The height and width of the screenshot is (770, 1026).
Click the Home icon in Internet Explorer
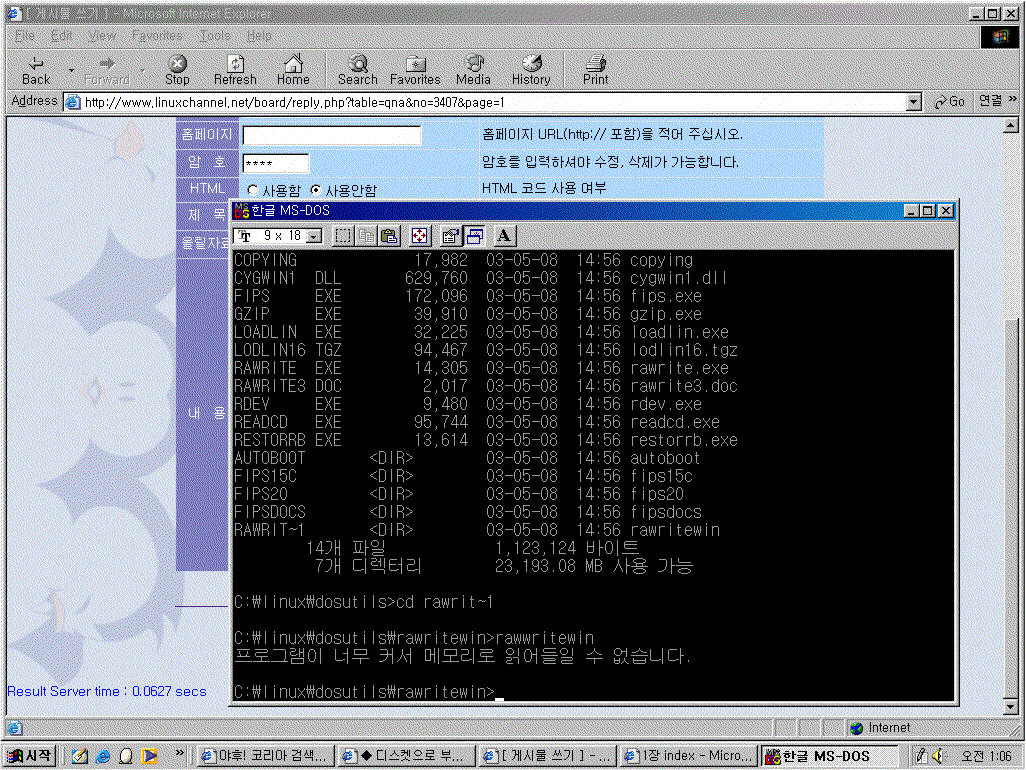(x=293, y=69)
